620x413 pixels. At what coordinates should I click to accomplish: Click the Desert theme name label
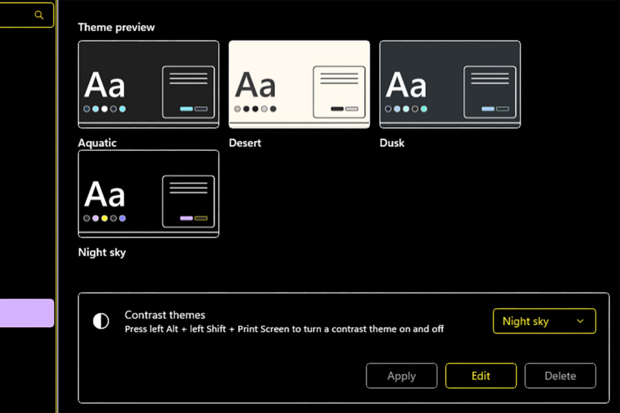[245, 143]
